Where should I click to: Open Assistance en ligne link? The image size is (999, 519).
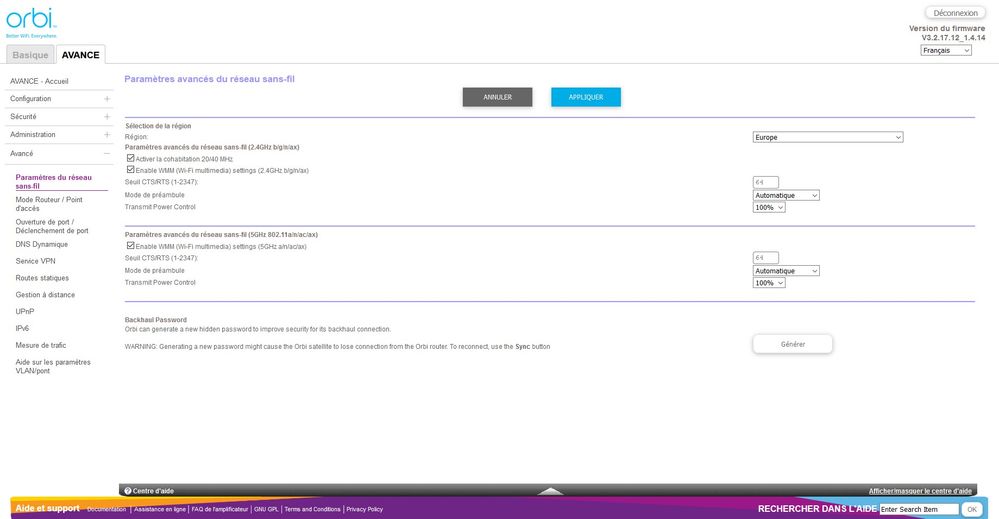160,509
